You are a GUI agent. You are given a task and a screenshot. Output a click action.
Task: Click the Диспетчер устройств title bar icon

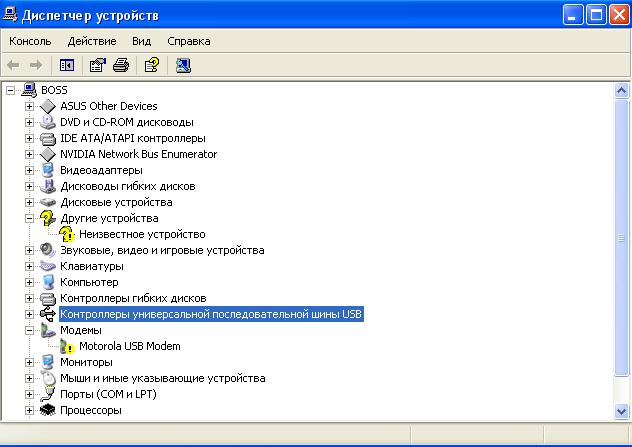pyautogui.click(x=10, y=15)
